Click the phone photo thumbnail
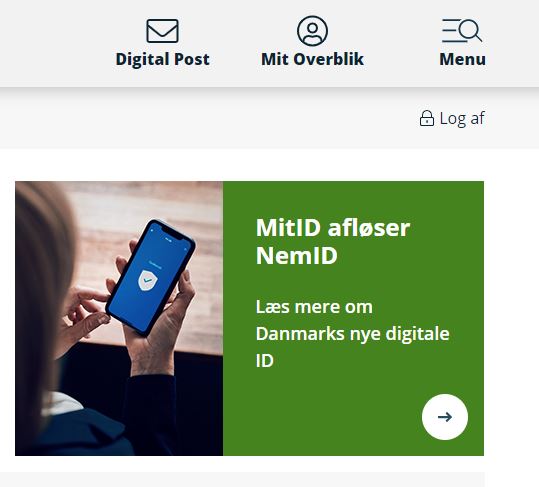Screen dimensions: 539x487 119,318
